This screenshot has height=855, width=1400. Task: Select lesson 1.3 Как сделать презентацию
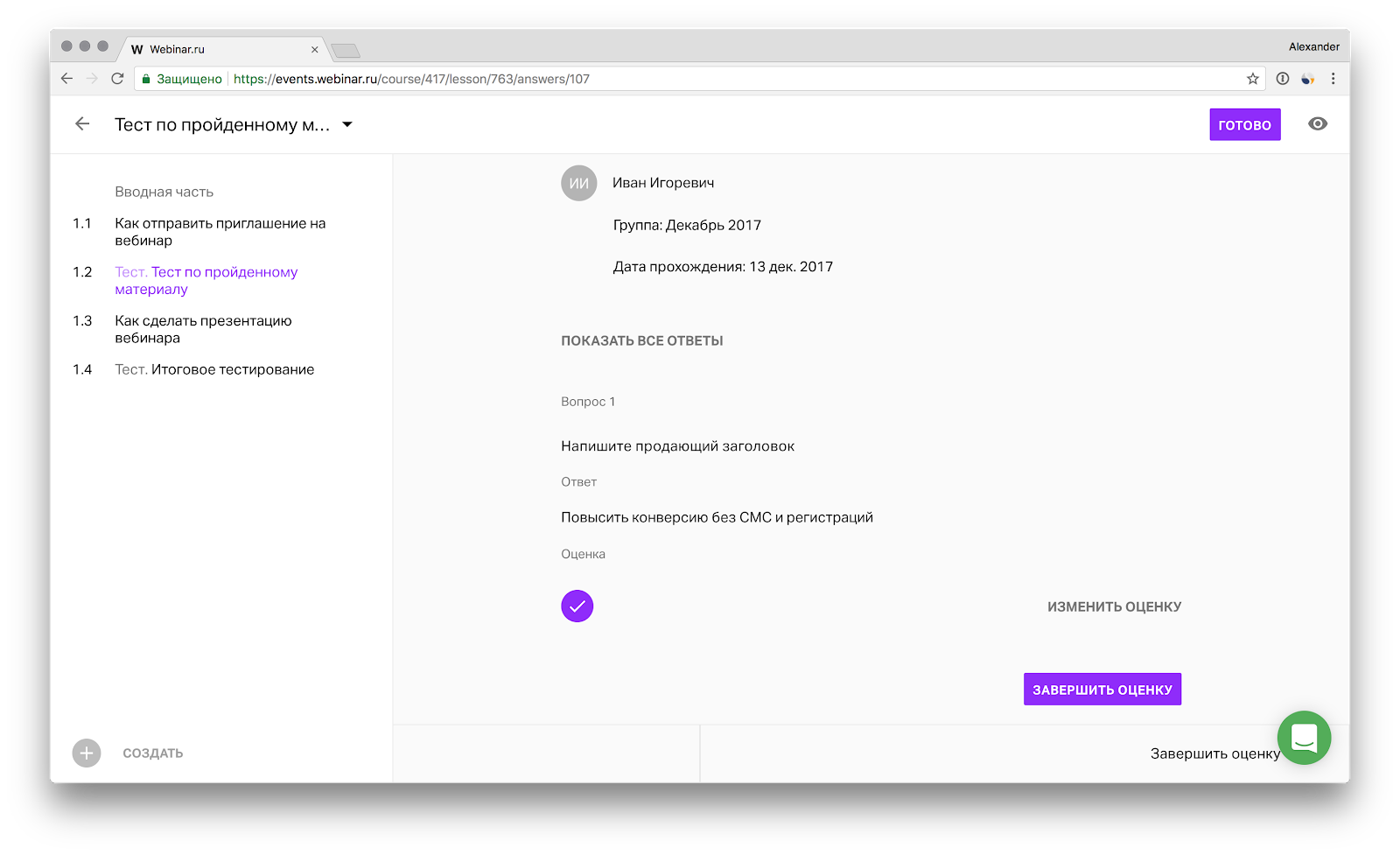[x=203, y=329]
